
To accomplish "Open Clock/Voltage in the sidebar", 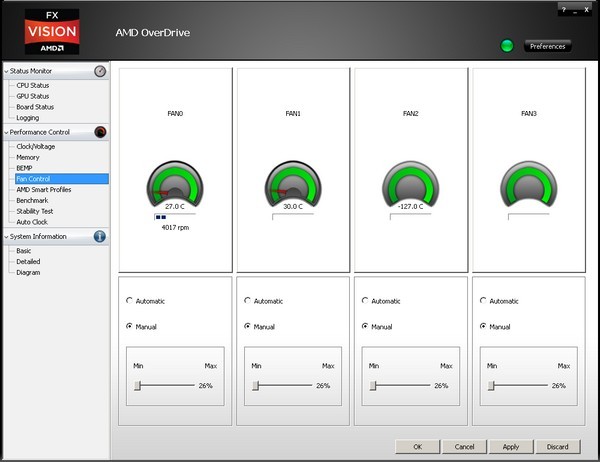I will click(x=36, y=146).
